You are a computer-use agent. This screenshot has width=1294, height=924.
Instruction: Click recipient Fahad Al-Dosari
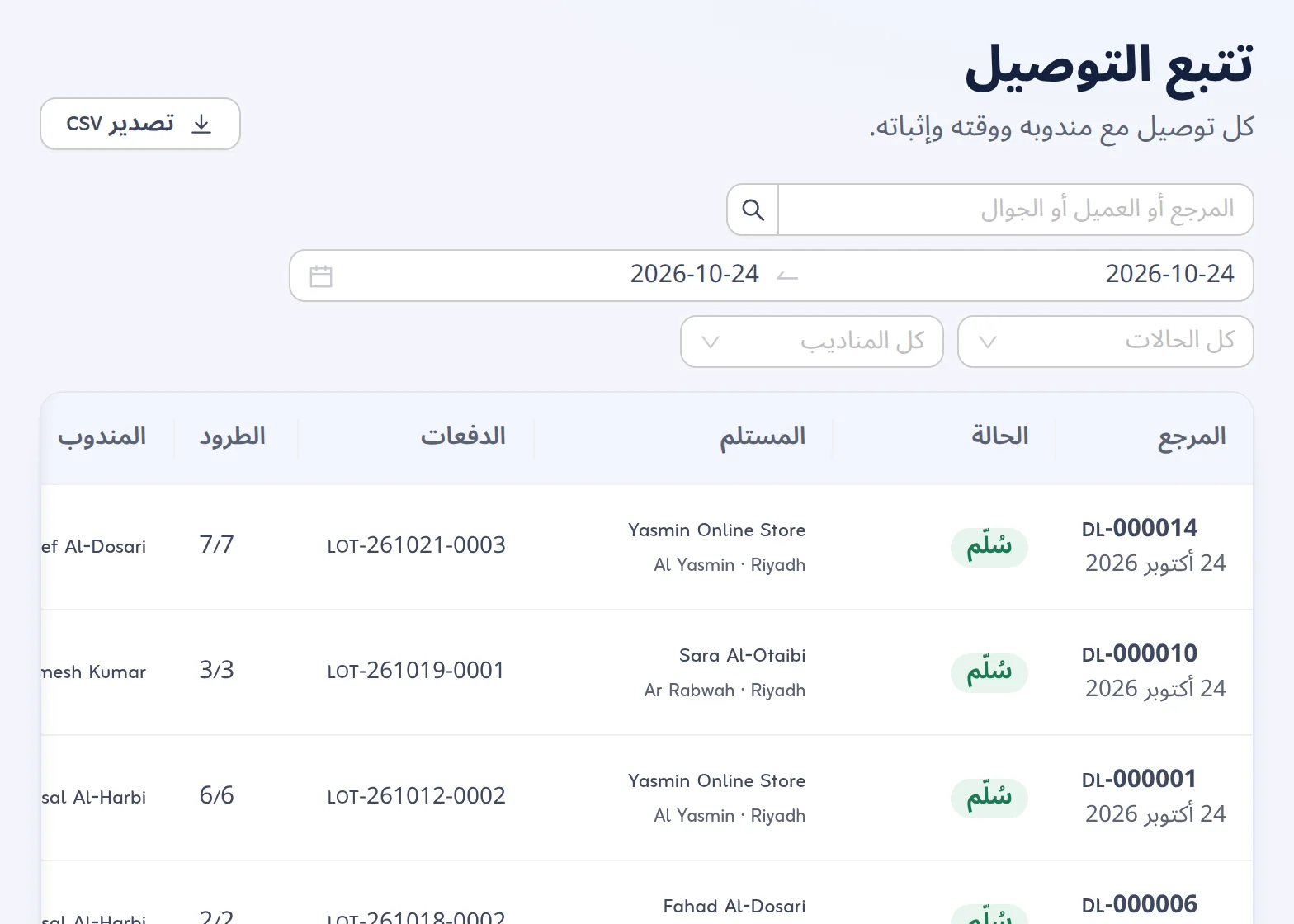pyautogui.click(x=734, y=907)
